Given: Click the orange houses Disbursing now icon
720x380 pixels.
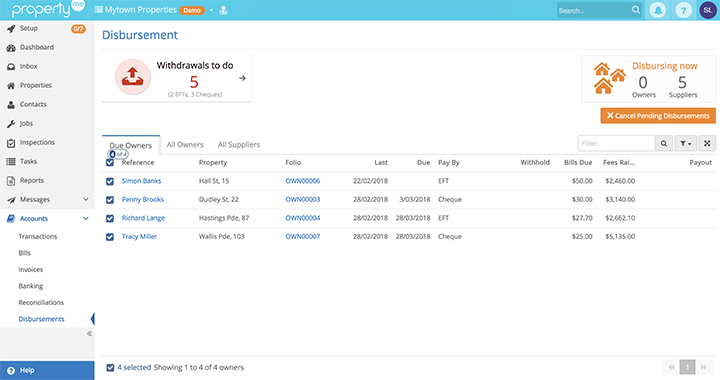Looking at the screenshot, I should tap(609, 78).
